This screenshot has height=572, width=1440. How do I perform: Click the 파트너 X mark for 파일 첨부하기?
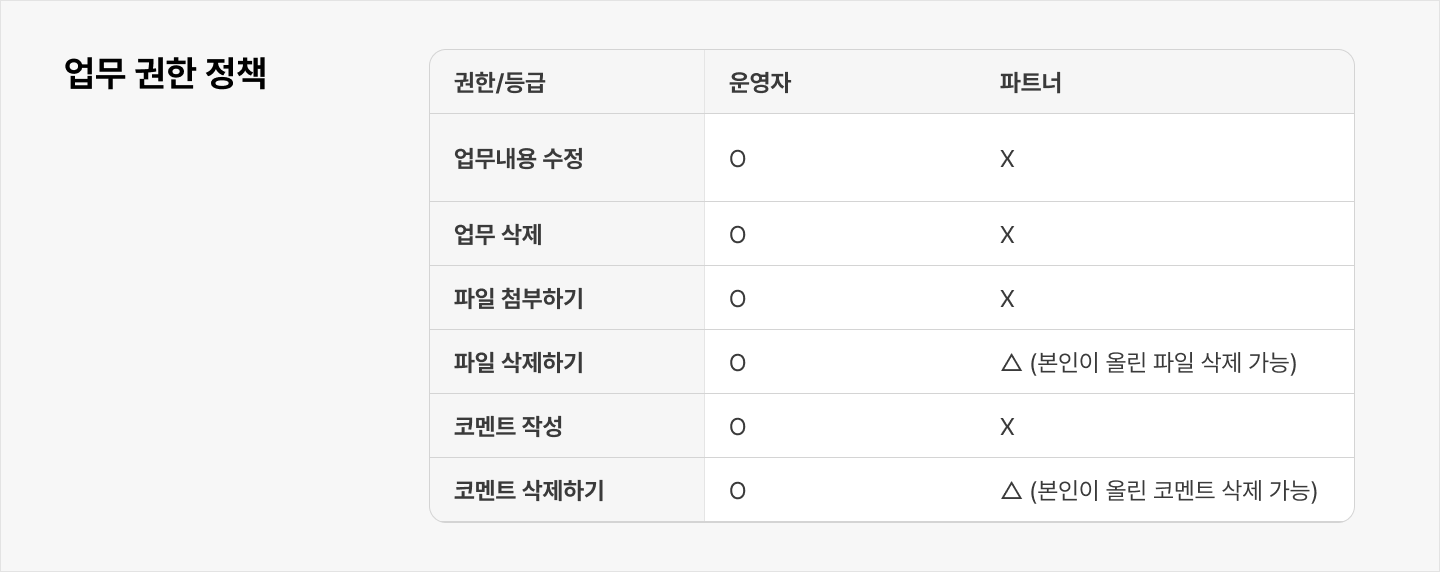(x=1007, y=299)
